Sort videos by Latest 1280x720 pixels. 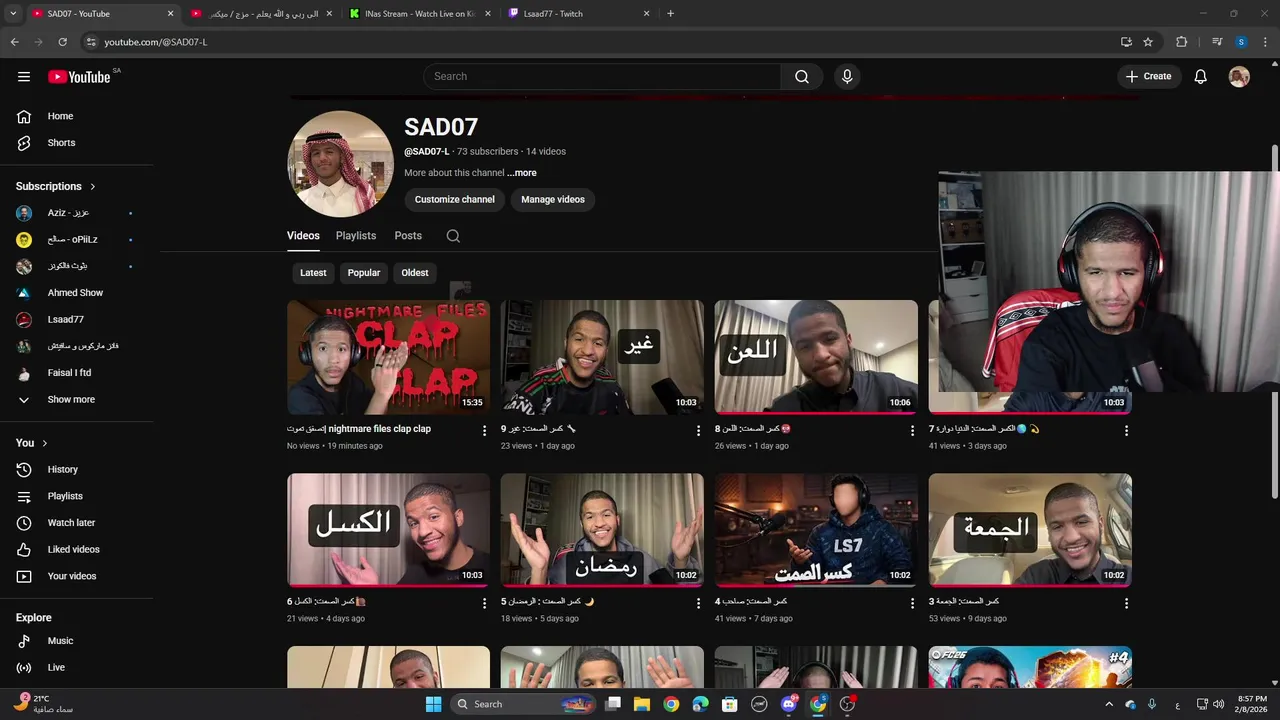[x=313, y=273]
